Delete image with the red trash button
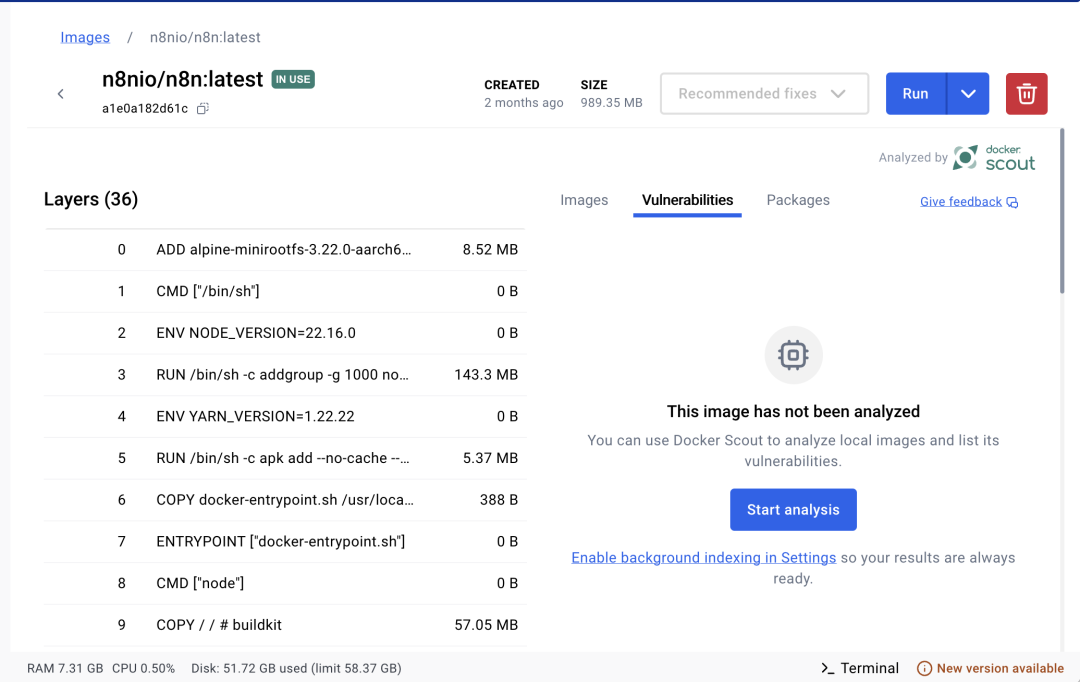This screenshot has width=1080, height=682. click(x=1026, y=94)
